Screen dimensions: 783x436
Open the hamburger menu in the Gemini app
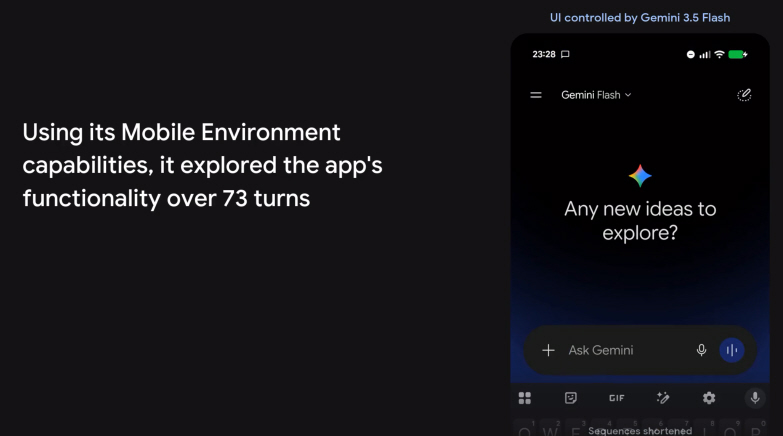click(536, 95)
